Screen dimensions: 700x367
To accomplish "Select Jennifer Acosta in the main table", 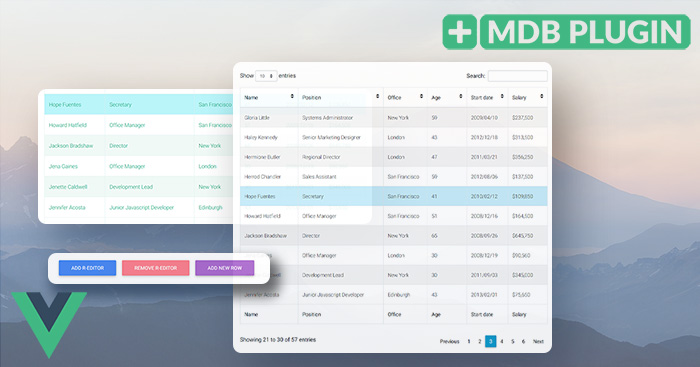I will coord(262,295).
